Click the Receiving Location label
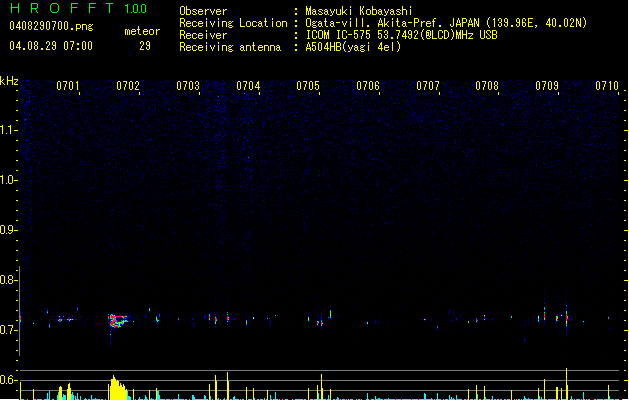 pyautogui.click(x=233, y=23)
